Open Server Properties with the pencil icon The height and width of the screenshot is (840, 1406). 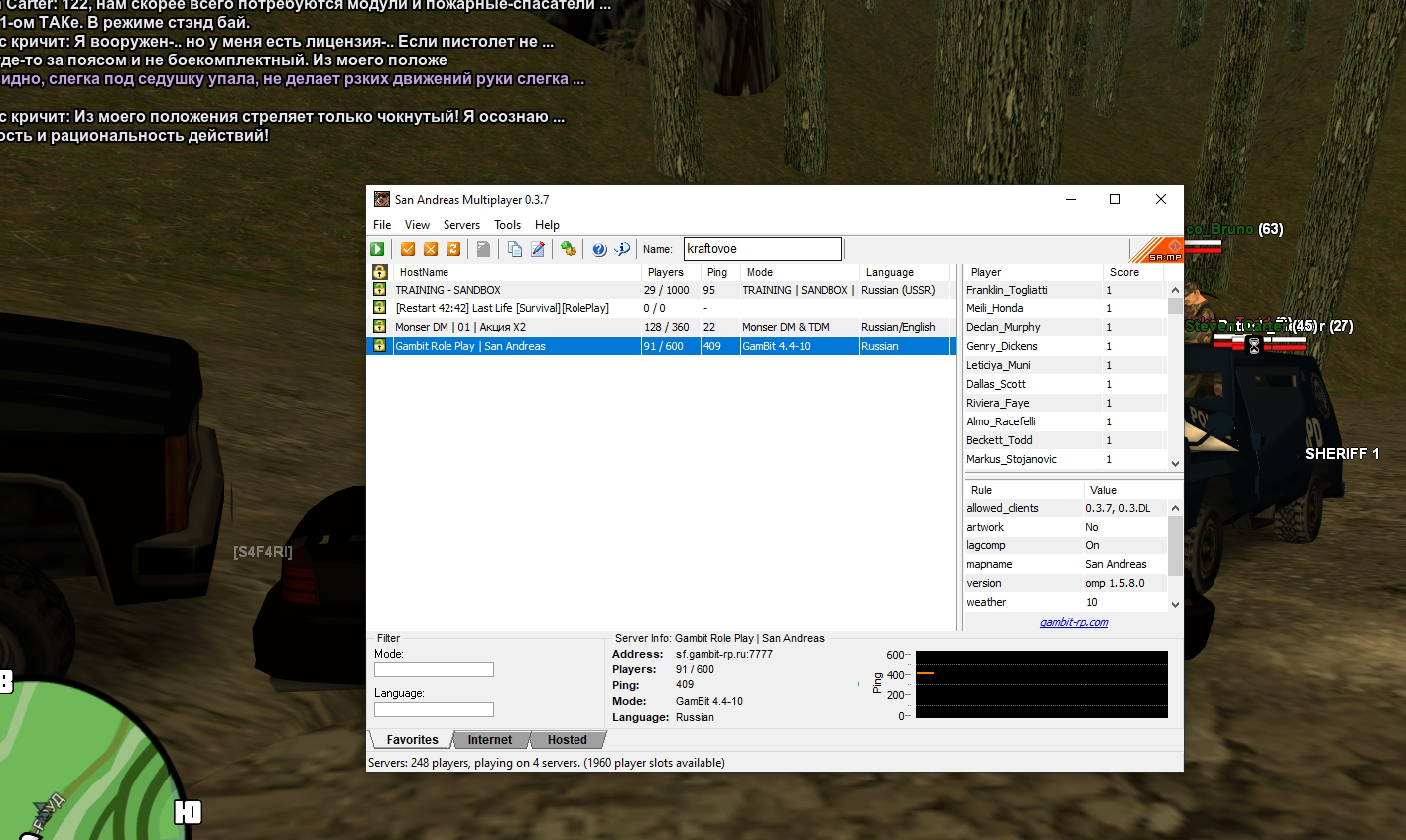pos(538,249)
